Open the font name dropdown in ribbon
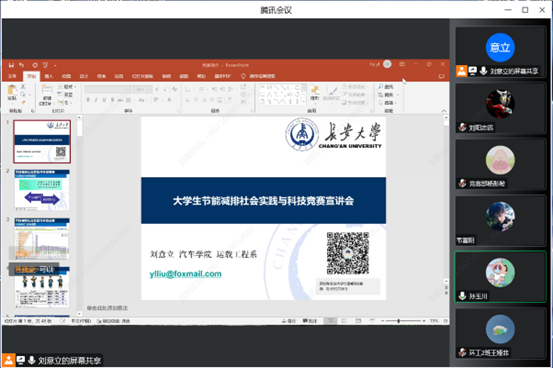 point(108,89)
